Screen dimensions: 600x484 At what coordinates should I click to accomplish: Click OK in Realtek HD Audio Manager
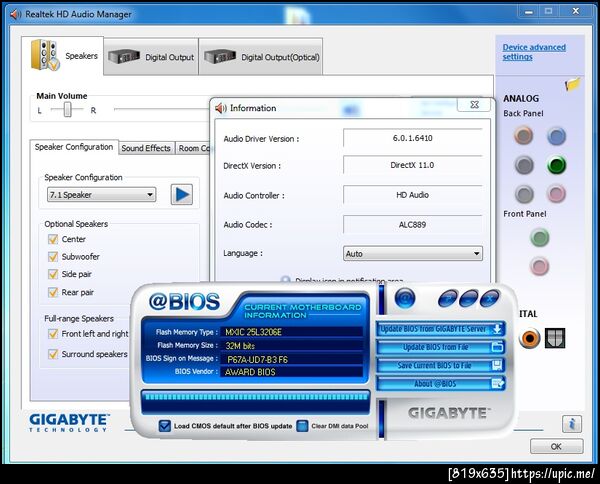click(556, 446)
